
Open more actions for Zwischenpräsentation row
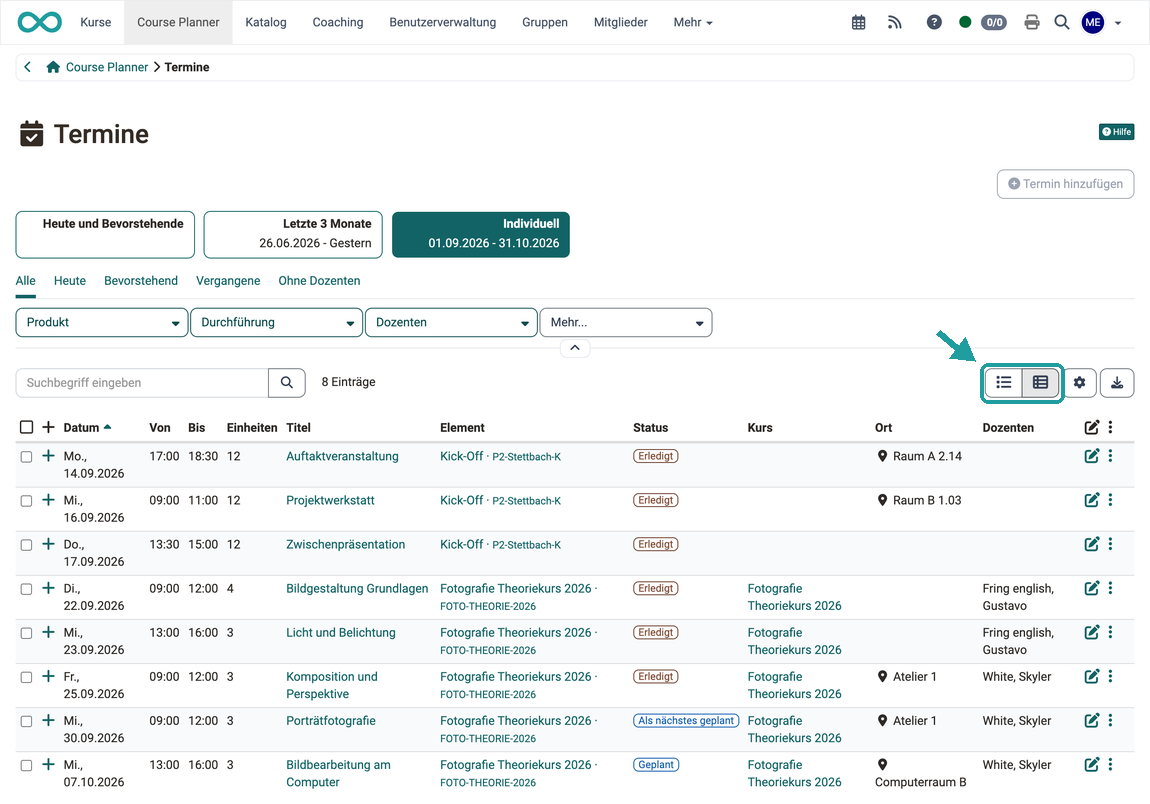1110,544
